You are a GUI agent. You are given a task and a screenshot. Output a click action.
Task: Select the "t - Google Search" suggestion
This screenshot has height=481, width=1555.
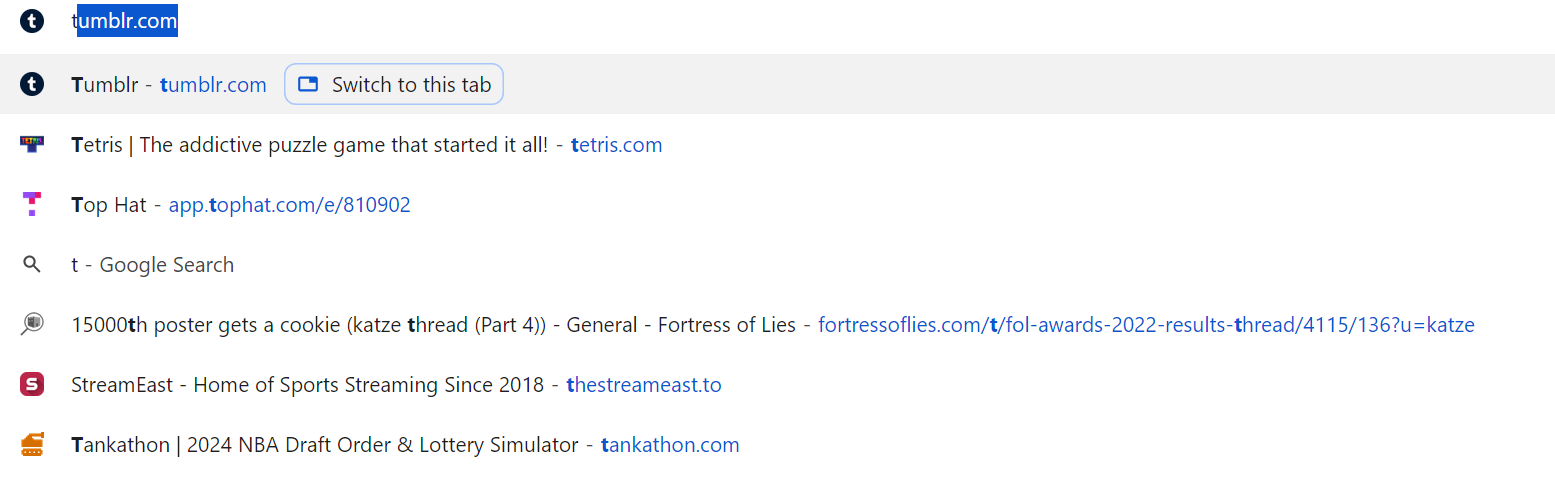(x=152, y=265)
